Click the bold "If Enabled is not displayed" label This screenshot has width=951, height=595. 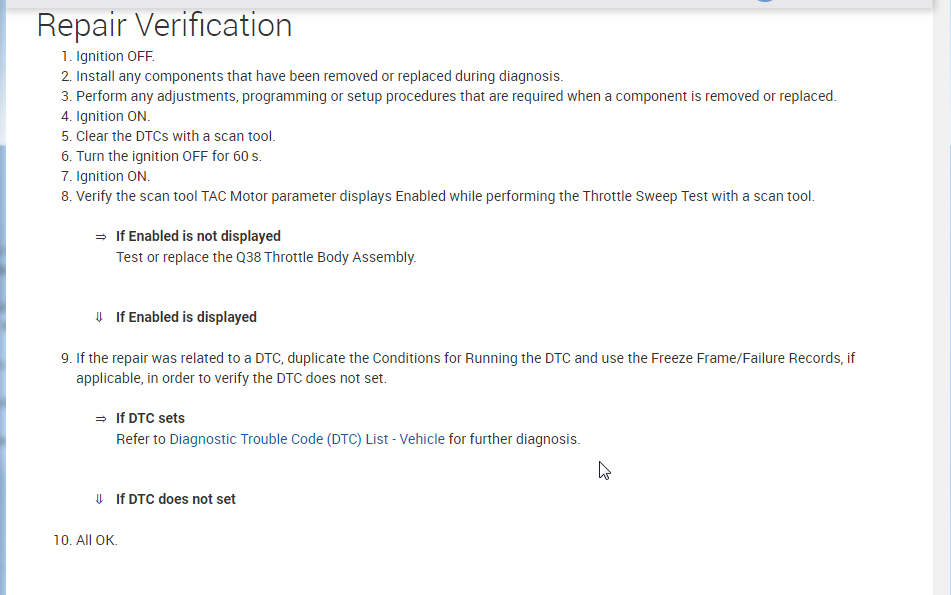198,237
